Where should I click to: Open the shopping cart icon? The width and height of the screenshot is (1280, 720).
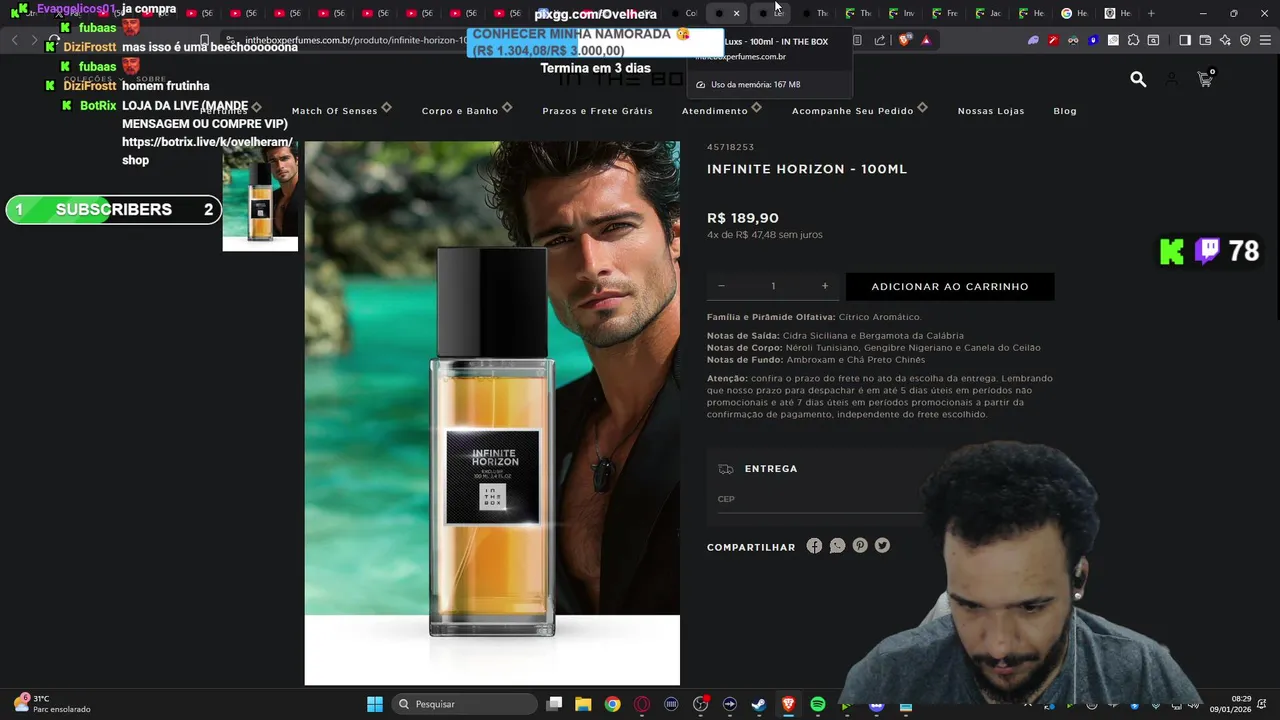1204,79
